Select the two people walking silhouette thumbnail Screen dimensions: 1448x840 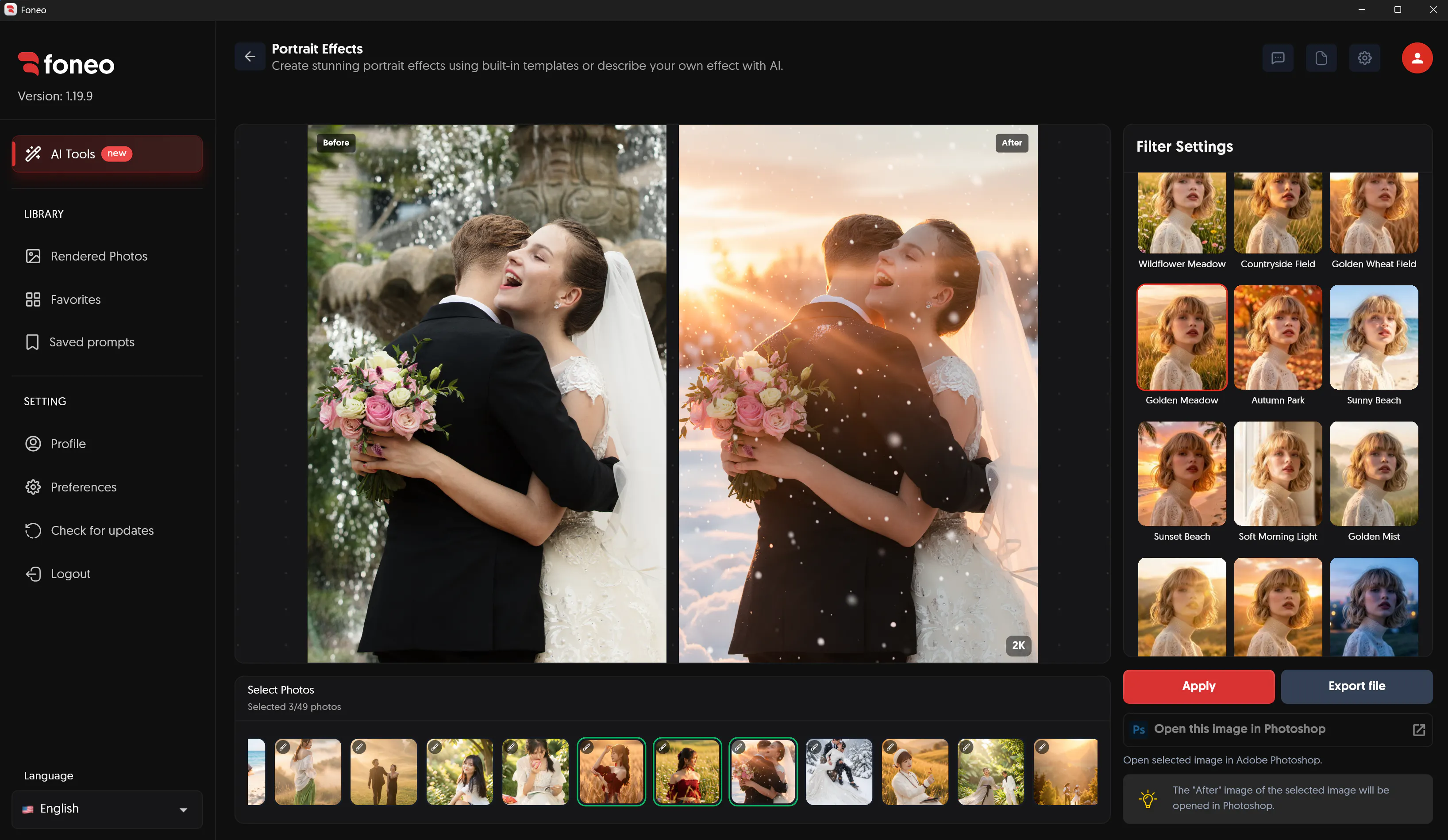[x=383, y=772]
